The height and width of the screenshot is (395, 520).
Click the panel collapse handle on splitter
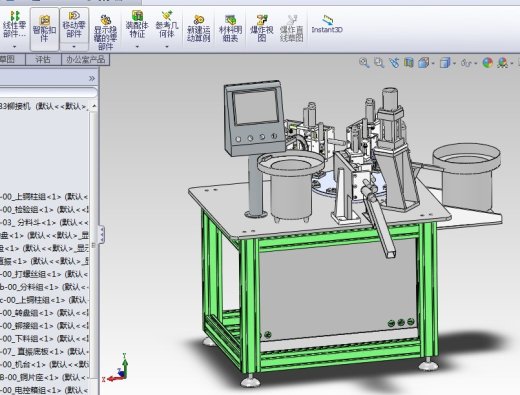[x=101, y=234]
